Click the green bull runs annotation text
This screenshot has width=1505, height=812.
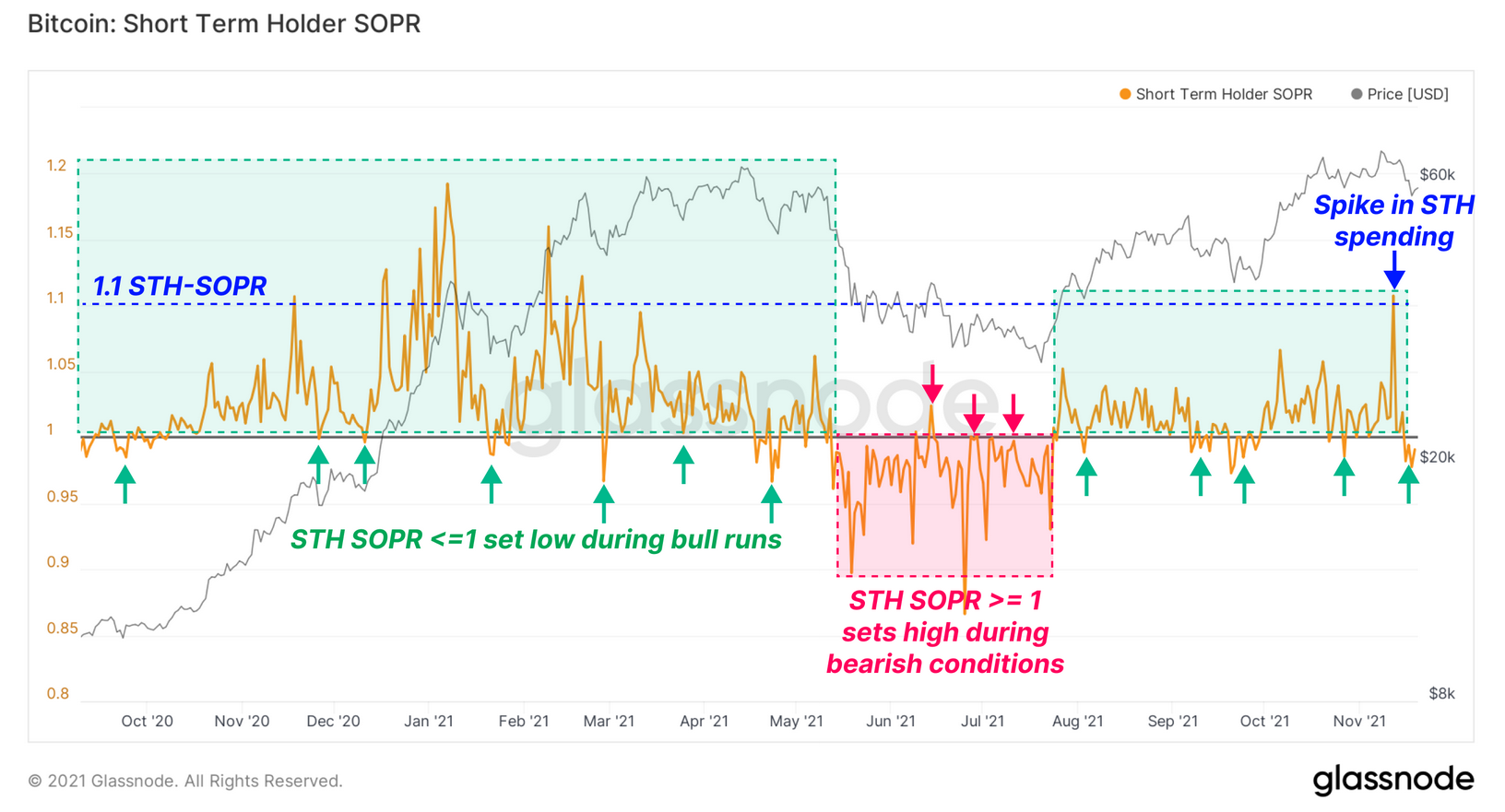pyautogui.click(x=536, y=539)
